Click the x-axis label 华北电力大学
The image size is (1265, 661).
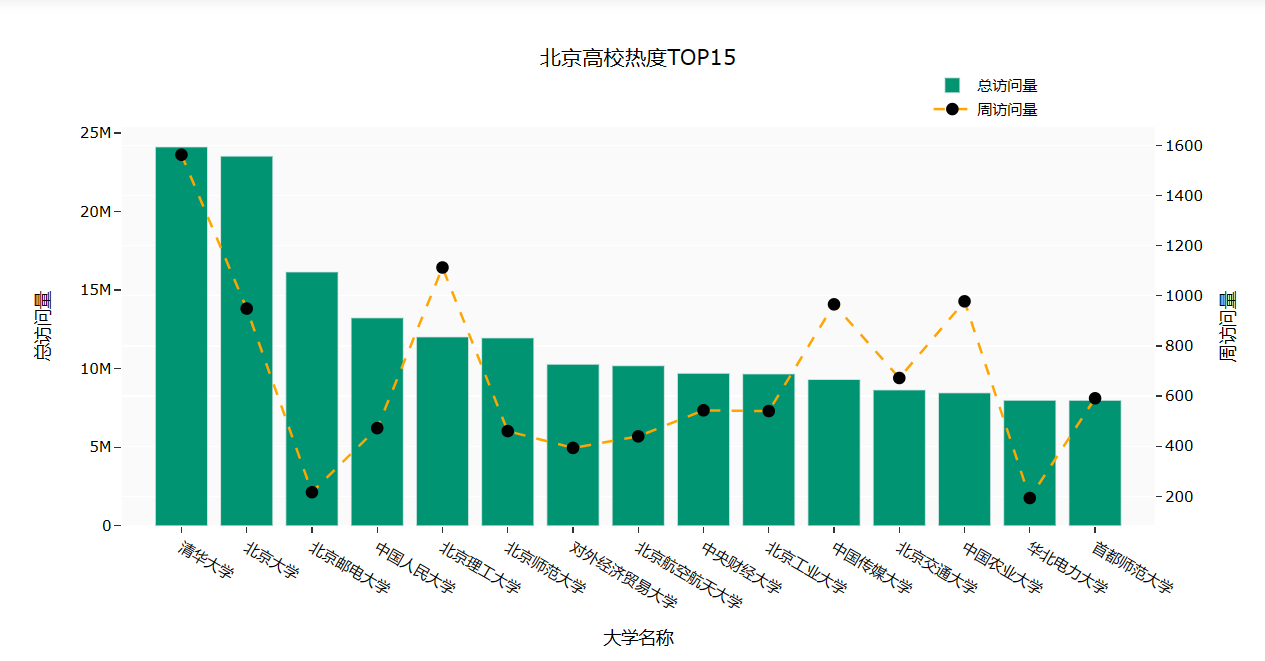click(1066, 568)
